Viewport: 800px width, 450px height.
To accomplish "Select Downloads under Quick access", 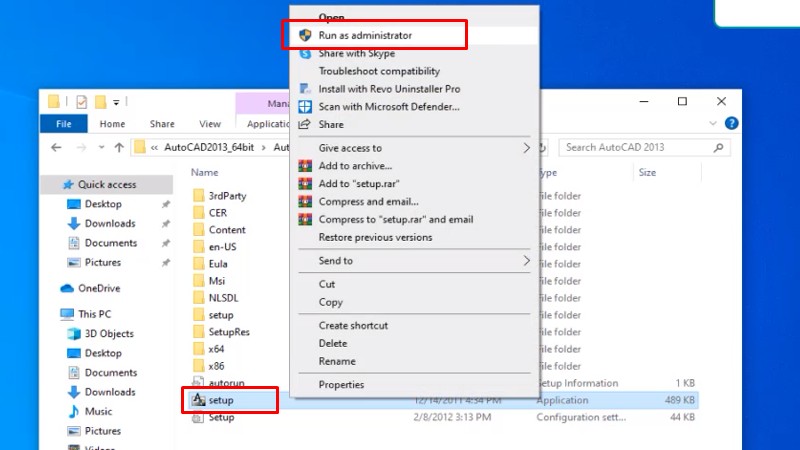I will 109,224.
